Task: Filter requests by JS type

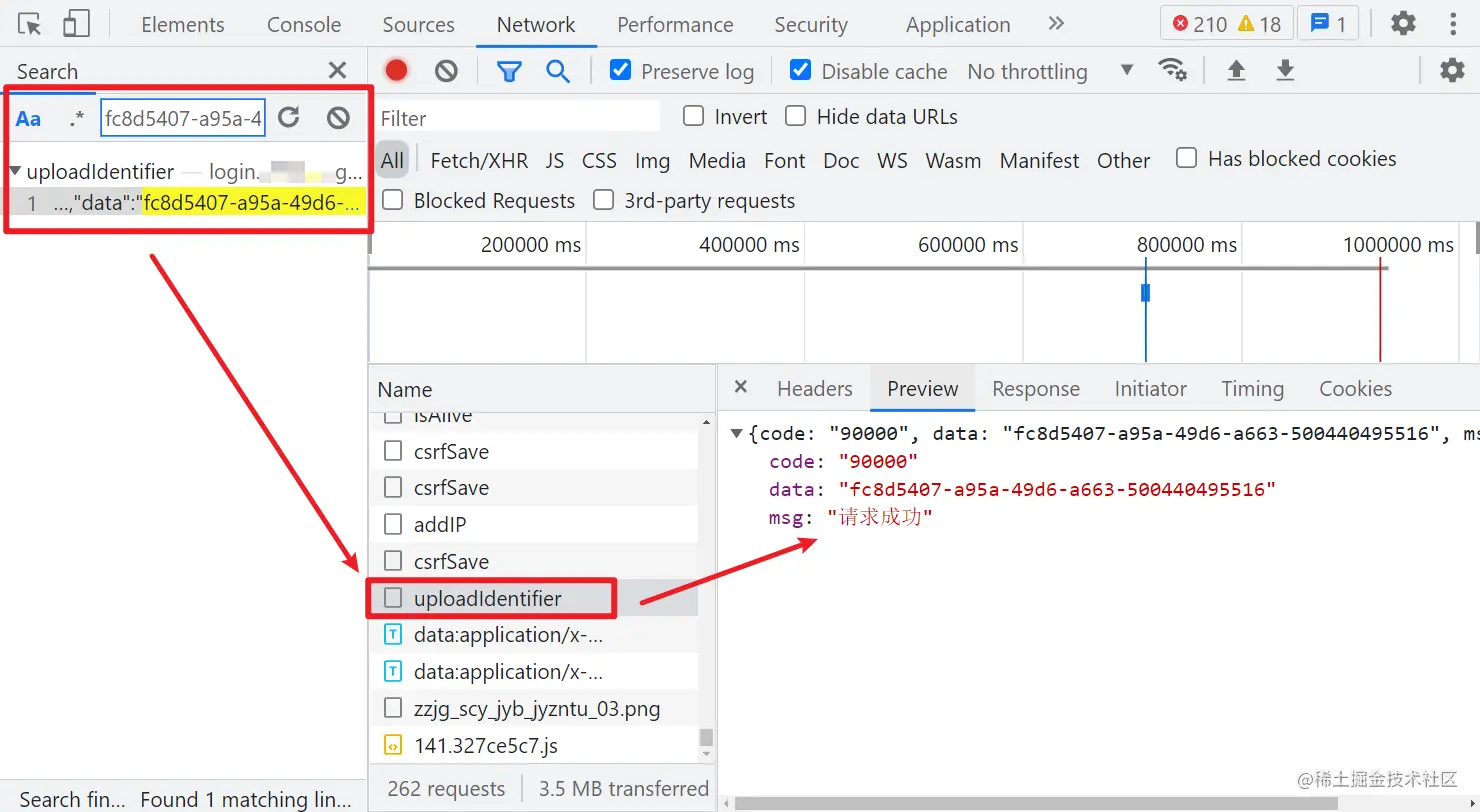Action: point(555,160)
